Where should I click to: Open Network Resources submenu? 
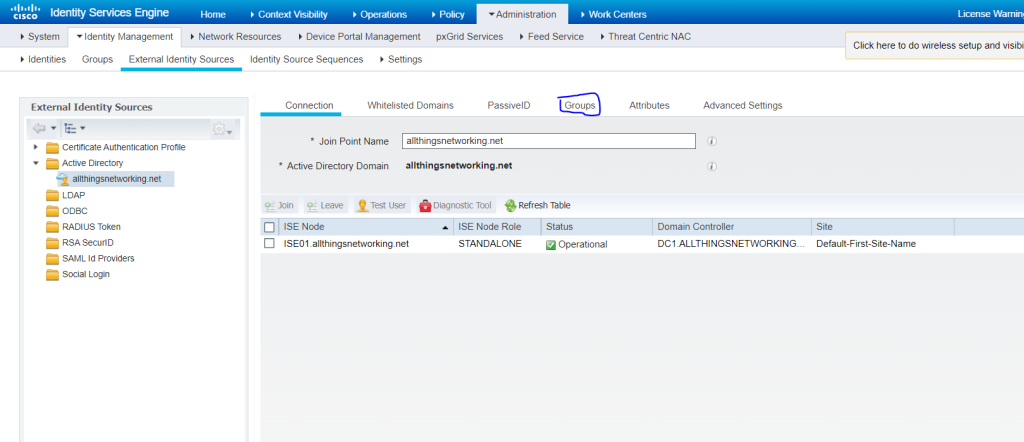235,37
